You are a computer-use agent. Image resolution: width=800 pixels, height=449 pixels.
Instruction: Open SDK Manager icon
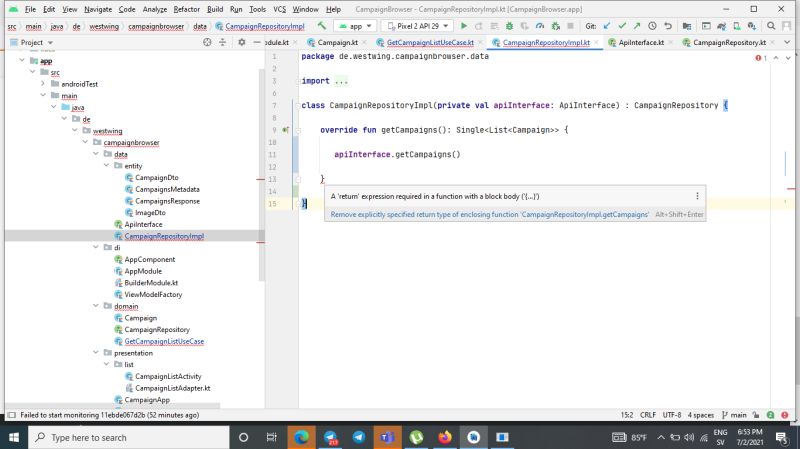pyautogui.click(x=752, y=26)
